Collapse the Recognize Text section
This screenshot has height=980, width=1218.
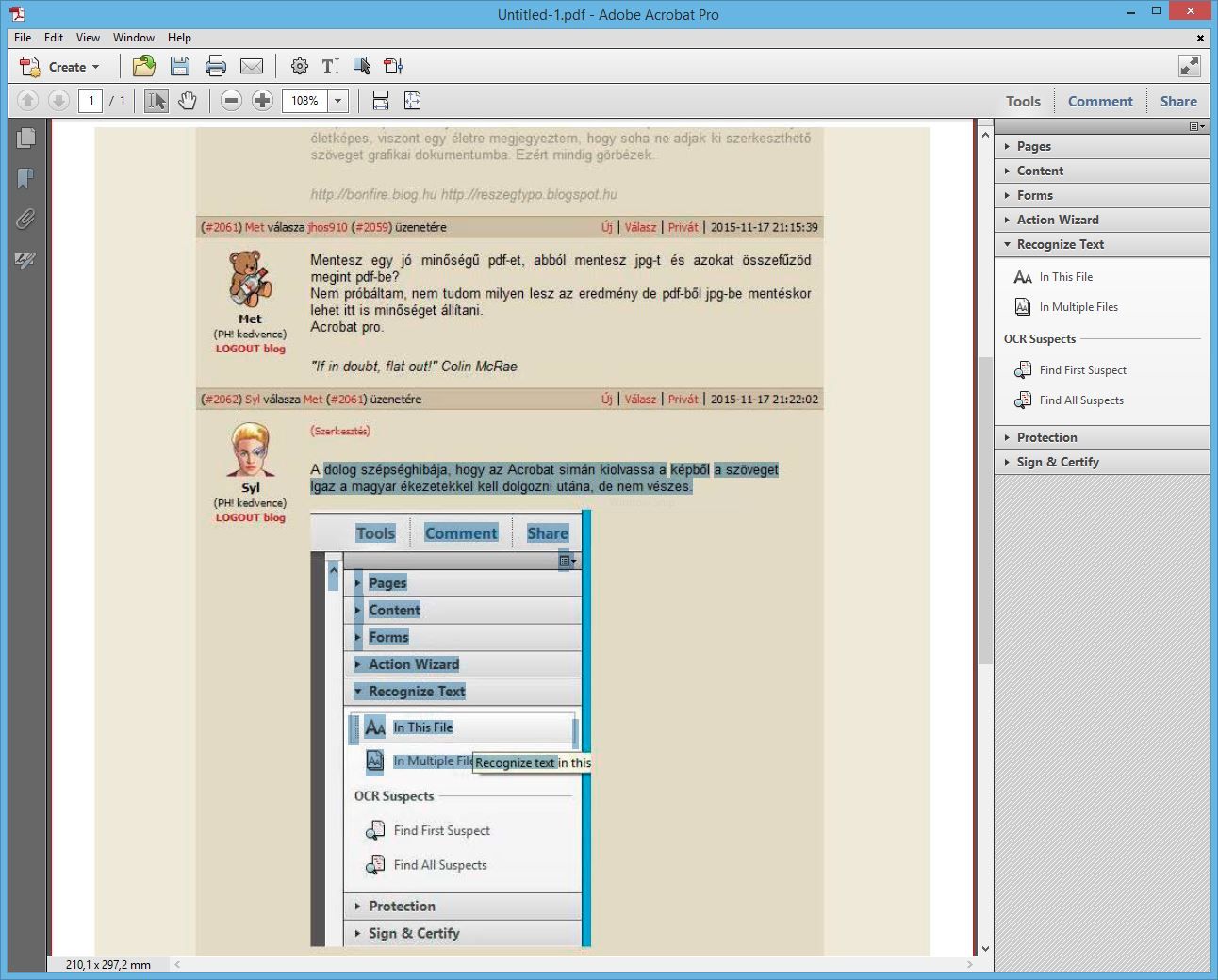coord(1101,244)
